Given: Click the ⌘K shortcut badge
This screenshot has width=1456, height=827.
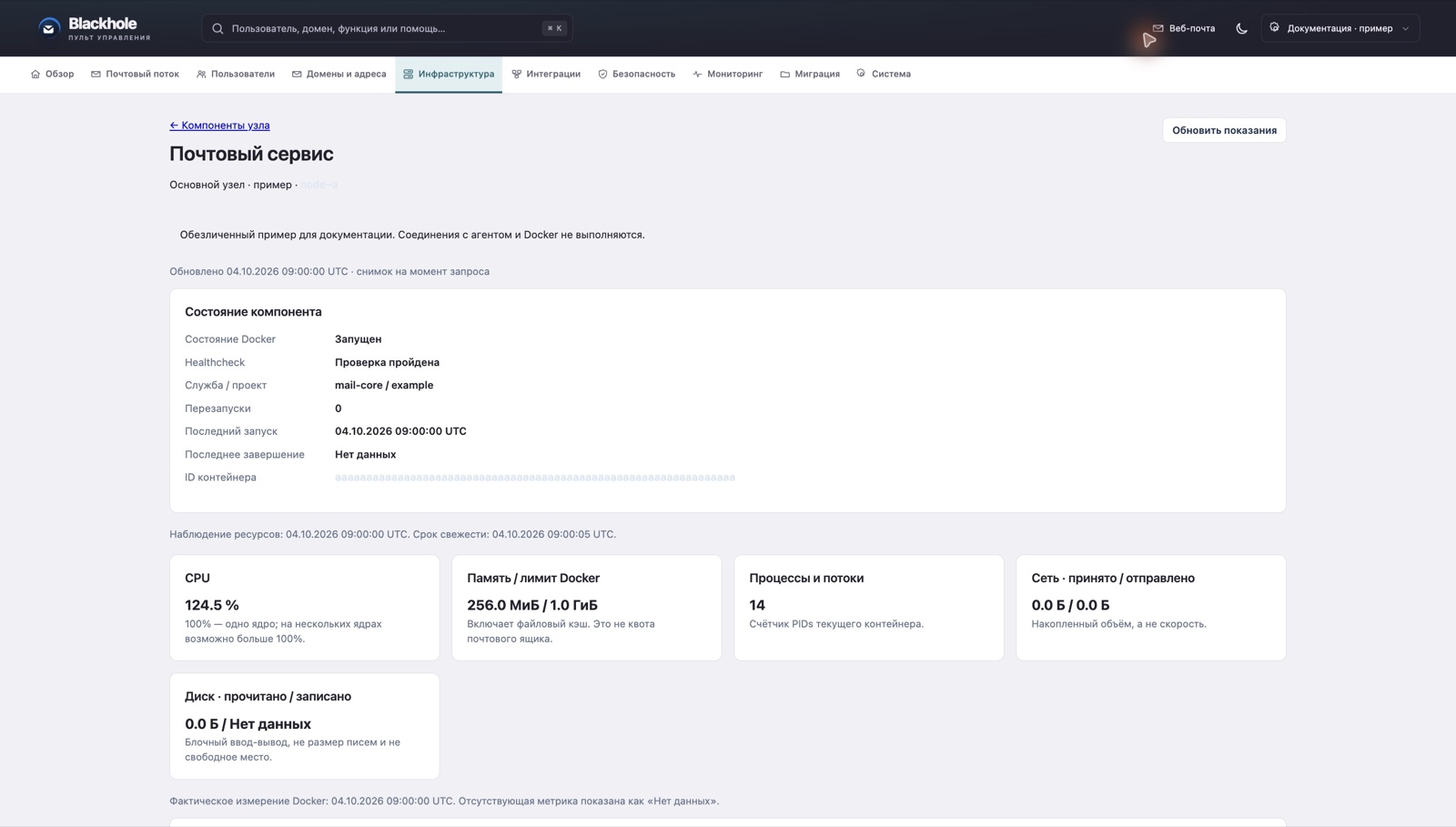Looking at the screenshot, I should tap(553, 28).
